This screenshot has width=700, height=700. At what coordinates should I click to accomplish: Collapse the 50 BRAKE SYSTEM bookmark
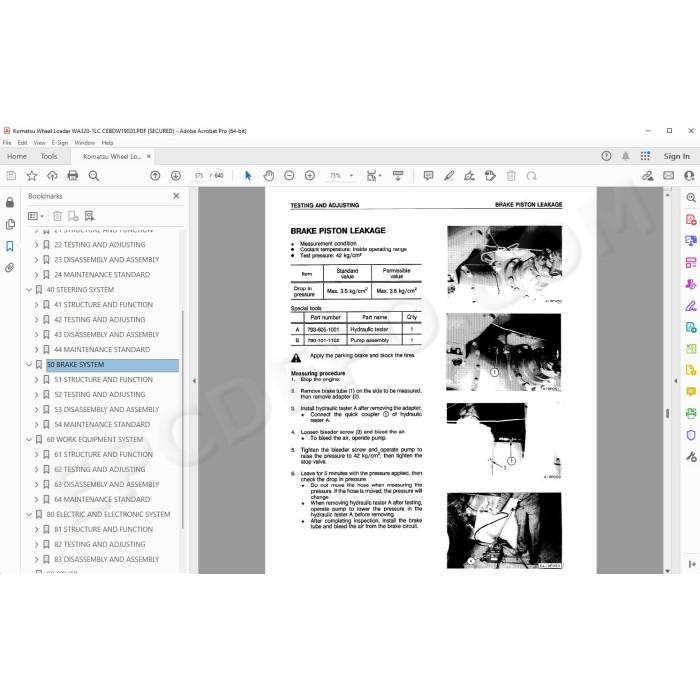[x=29, y=365]
